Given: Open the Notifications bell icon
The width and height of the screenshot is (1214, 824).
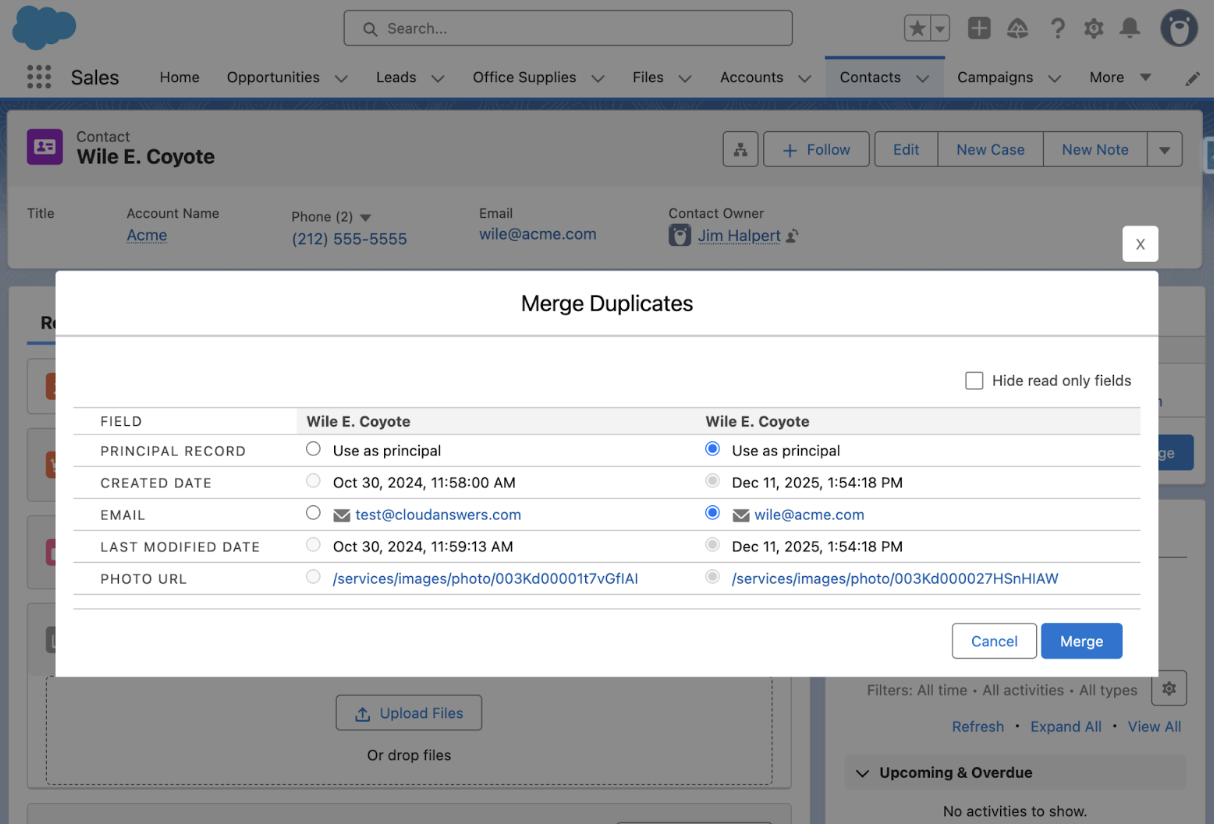Looking at the screenshot, I should (x=1130, y=29).
